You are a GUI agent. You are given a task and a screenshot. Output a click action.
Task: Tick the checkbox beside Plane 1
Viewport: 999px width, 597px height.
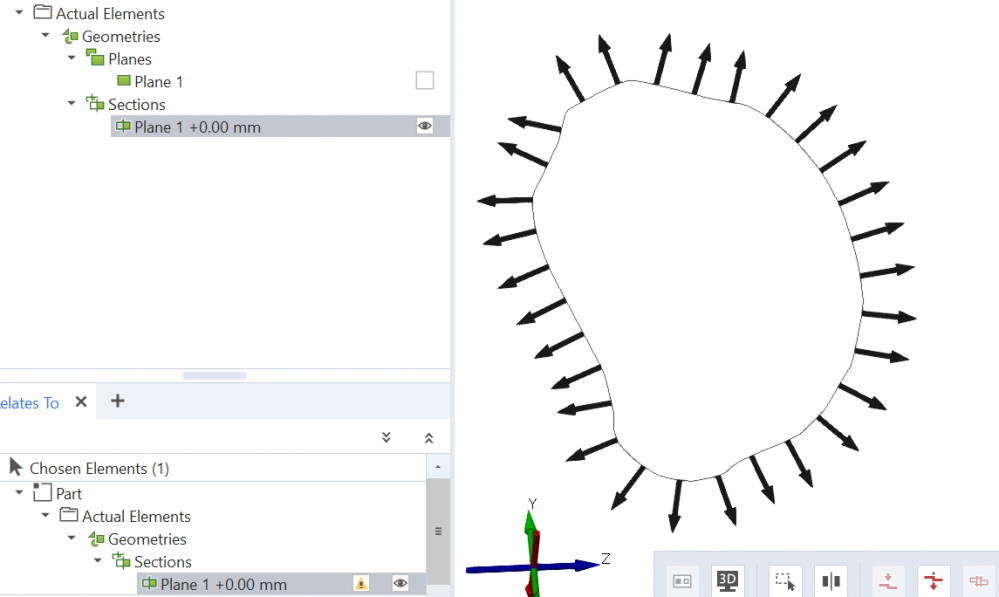coord(425,81)
